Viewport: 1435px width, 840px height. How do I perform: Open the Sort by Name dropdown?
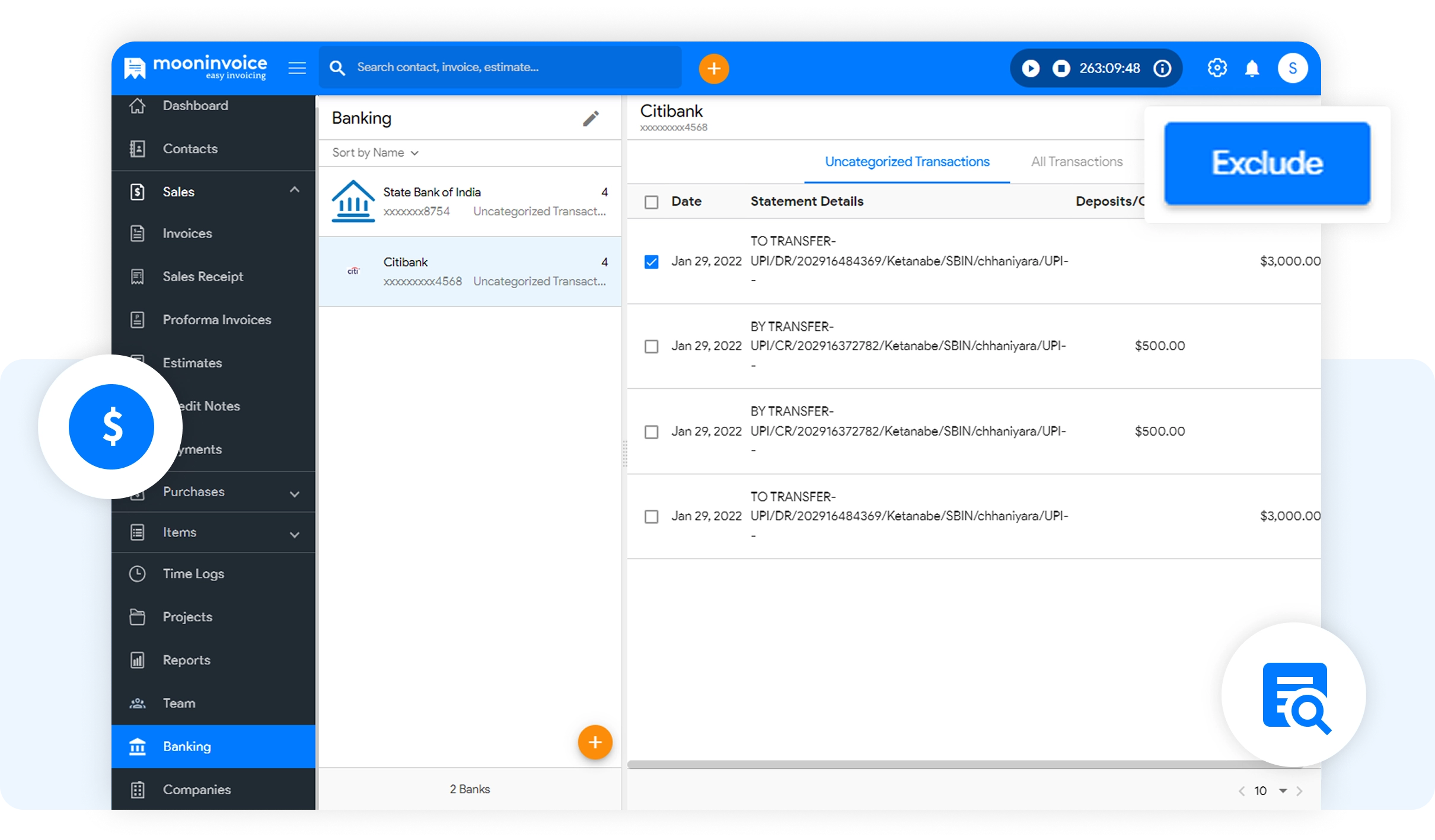pos(375,153)
